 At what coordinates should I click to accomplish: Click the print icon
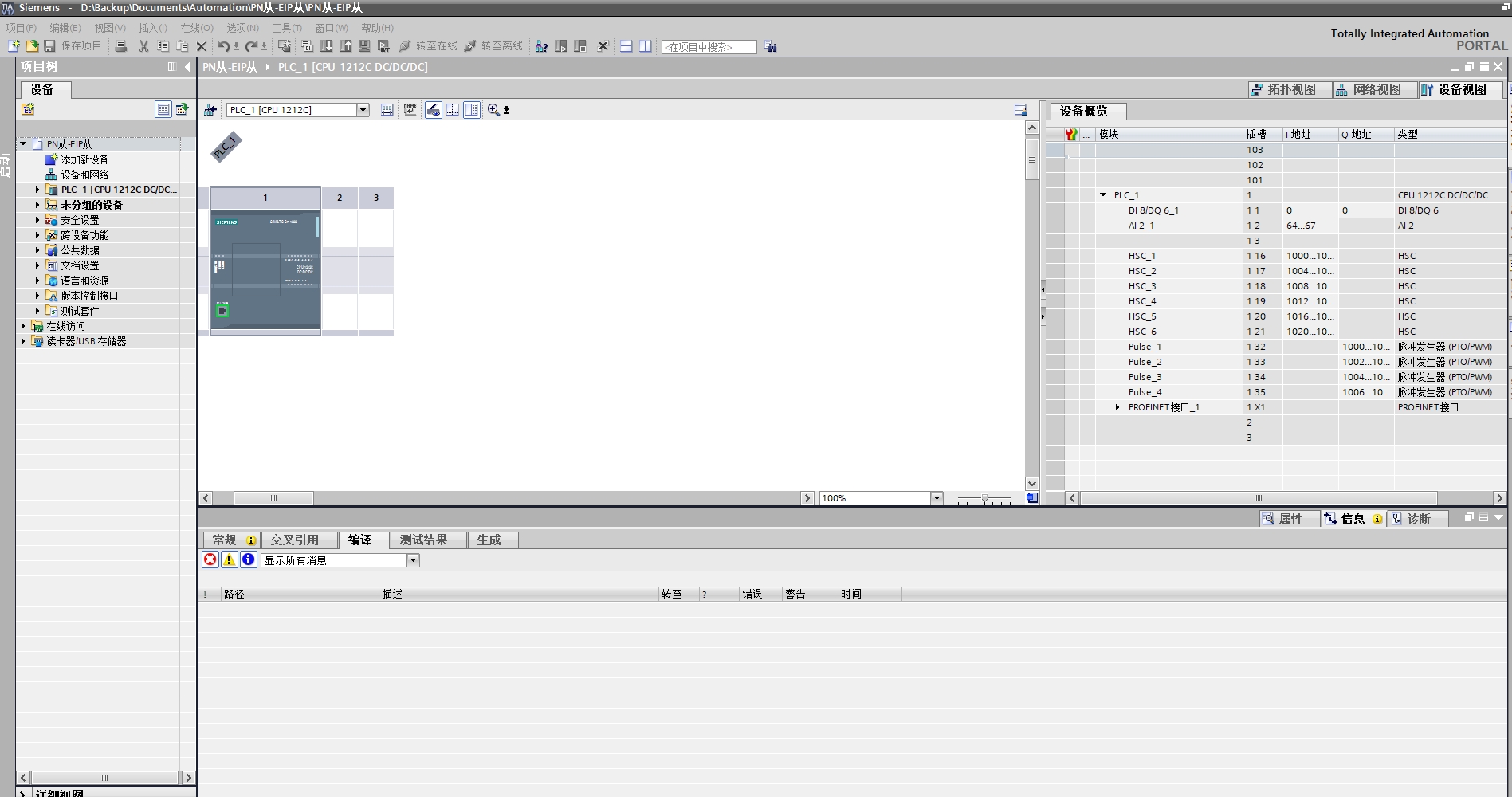(x=121, y=46)
